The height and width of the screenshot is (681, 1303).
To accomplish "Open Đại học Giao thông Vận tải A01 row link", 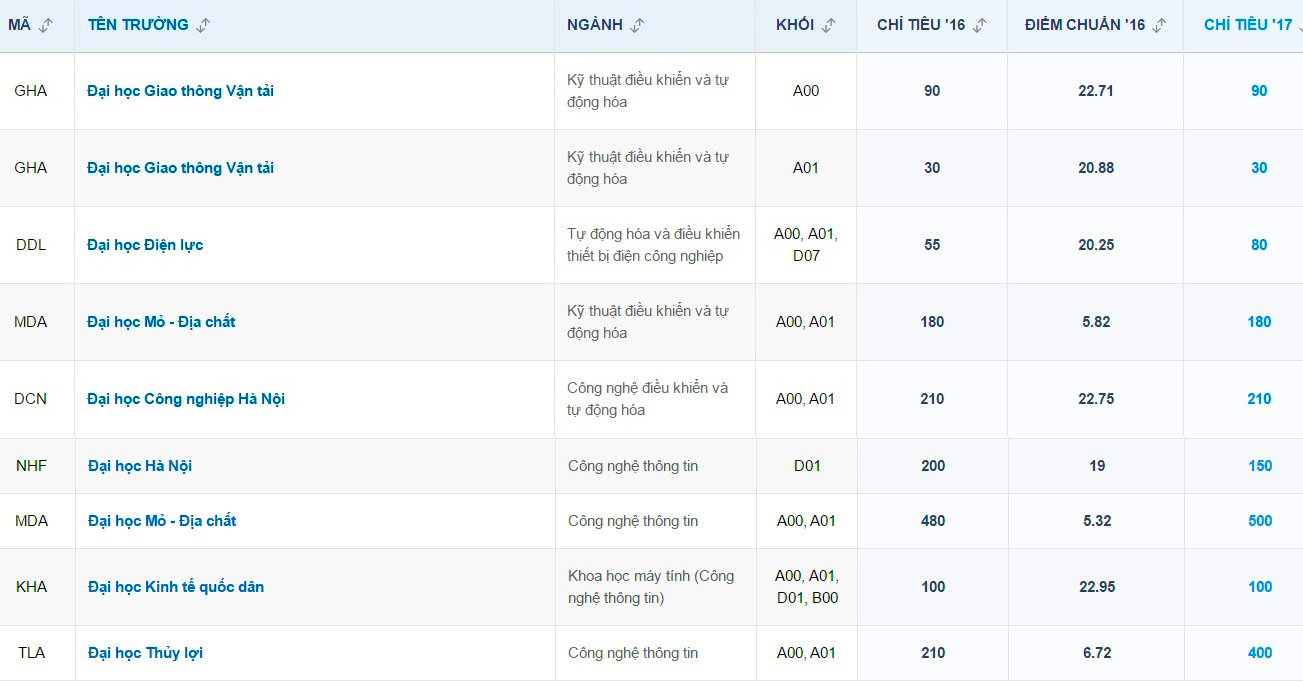I will click(180, 168).
